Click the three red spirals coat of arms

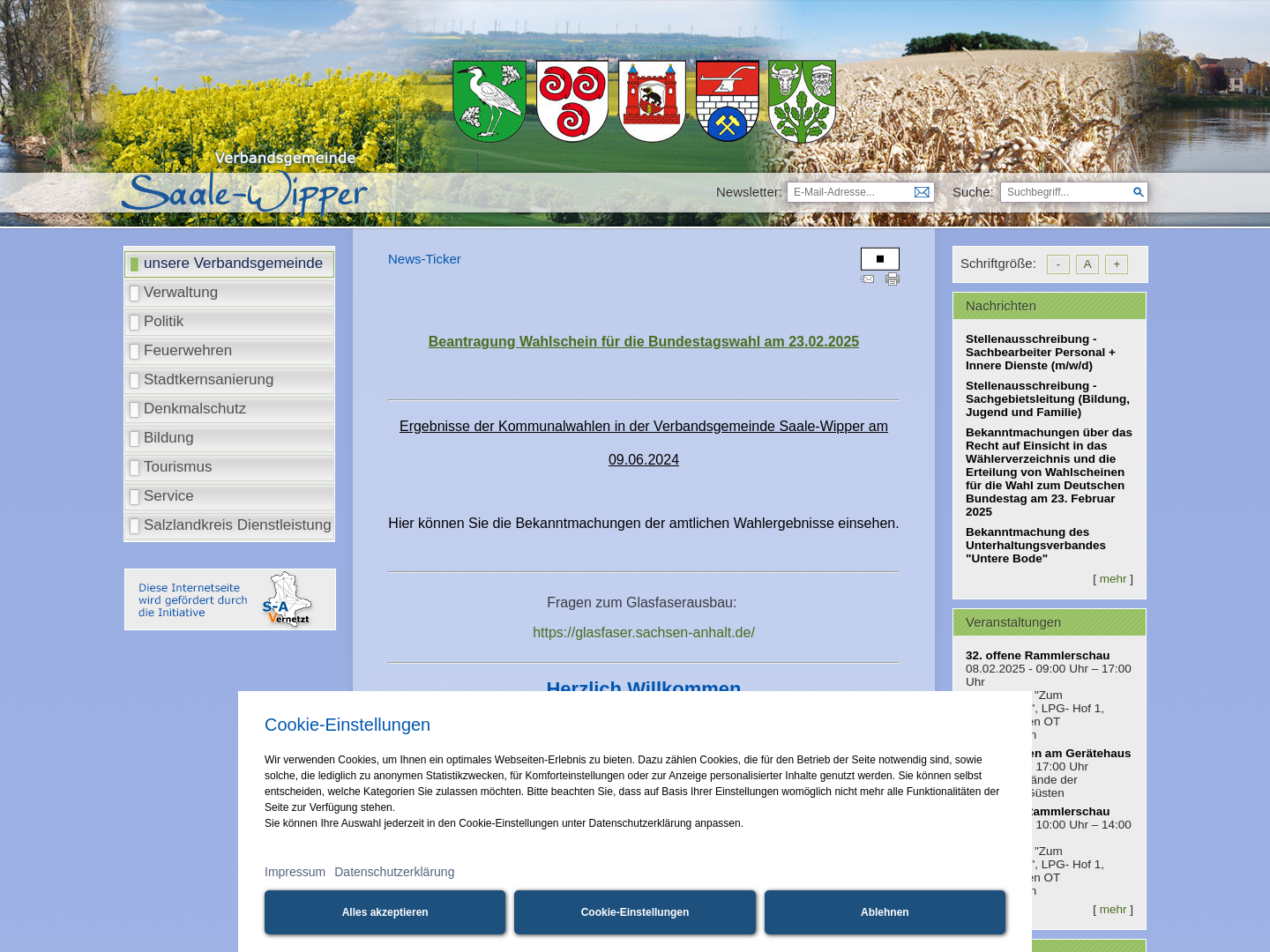(572, 101)
